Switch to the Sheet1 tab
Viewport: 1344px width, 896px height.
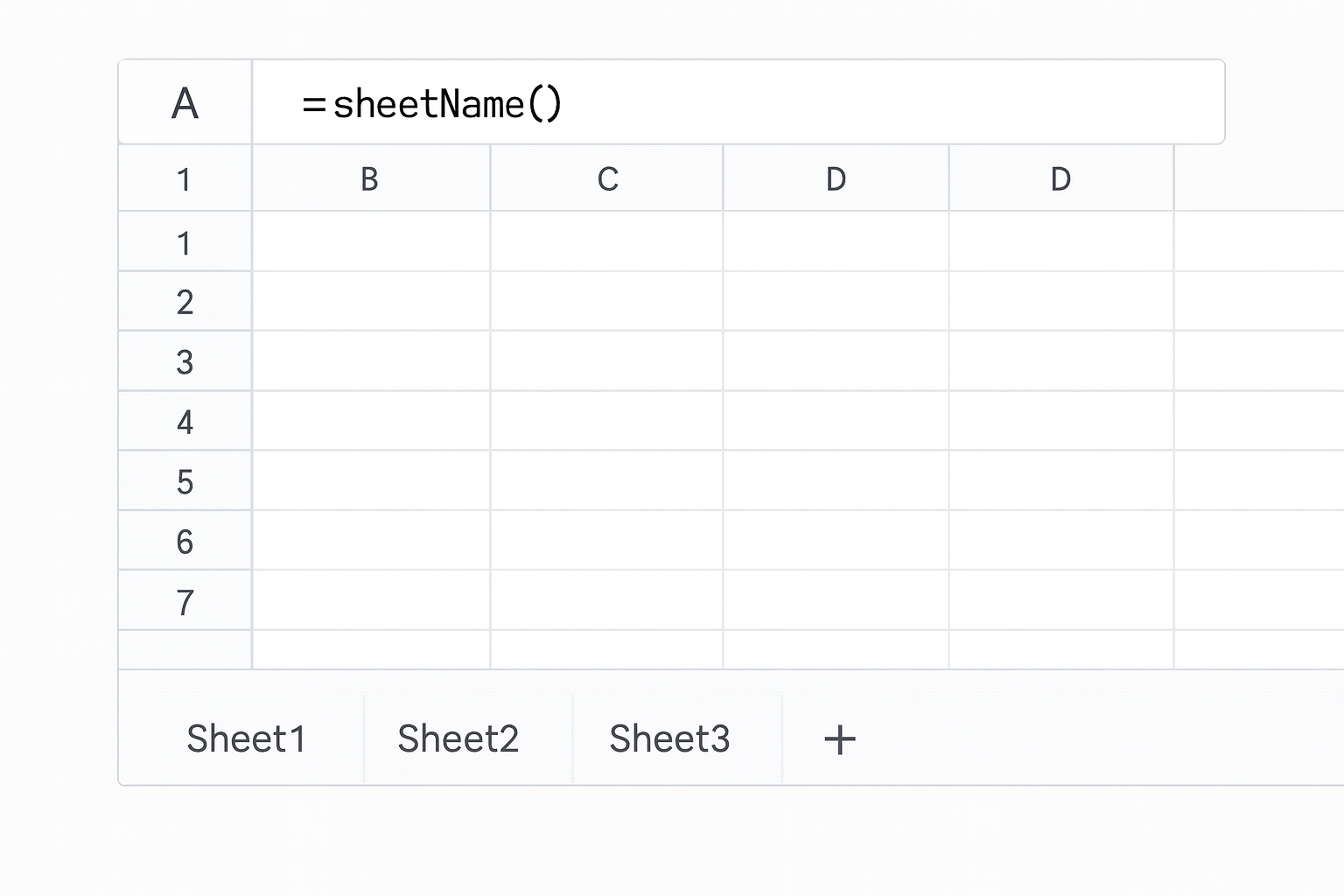tap(246, 739)
